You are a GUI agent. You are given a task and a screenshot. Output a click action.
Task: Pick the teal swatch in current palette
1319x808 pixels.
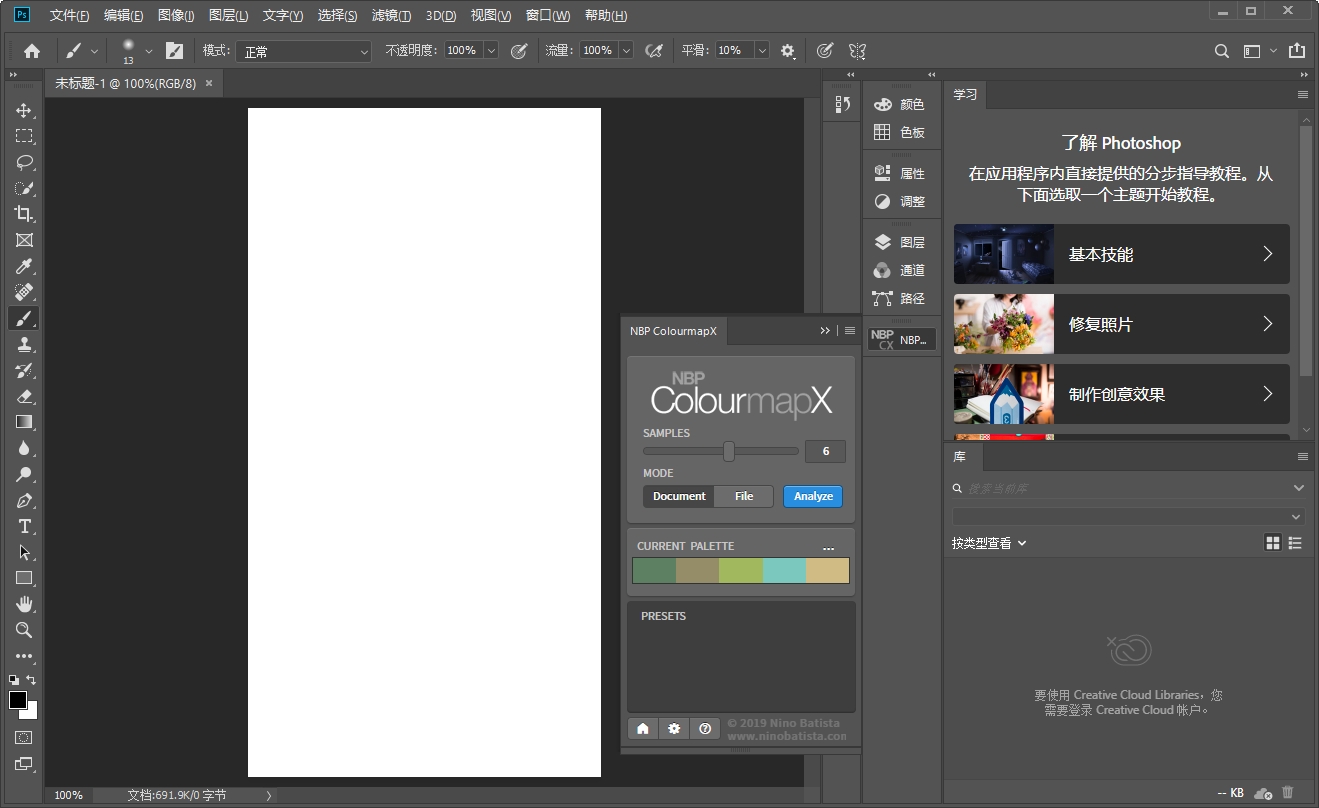point(784,570)
